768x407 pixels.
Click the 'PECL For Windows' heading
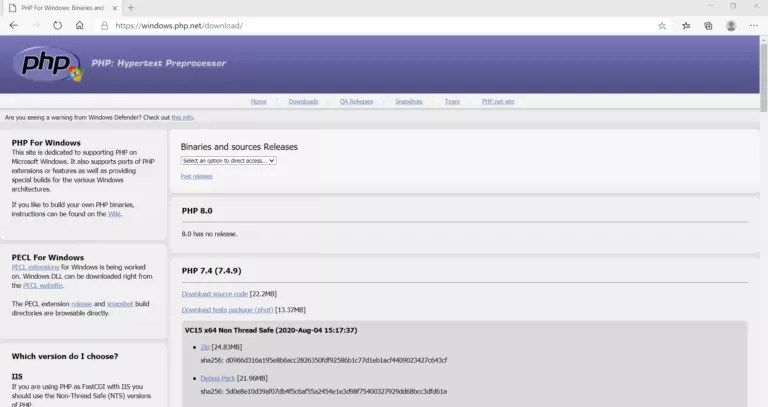(48, 258)
